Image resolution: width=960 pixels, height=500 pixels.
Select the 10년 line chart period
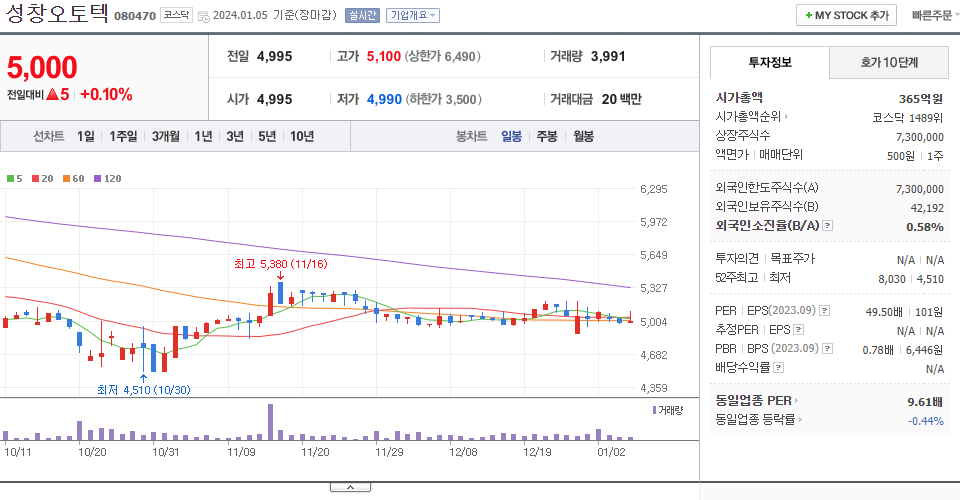(302, 136)
